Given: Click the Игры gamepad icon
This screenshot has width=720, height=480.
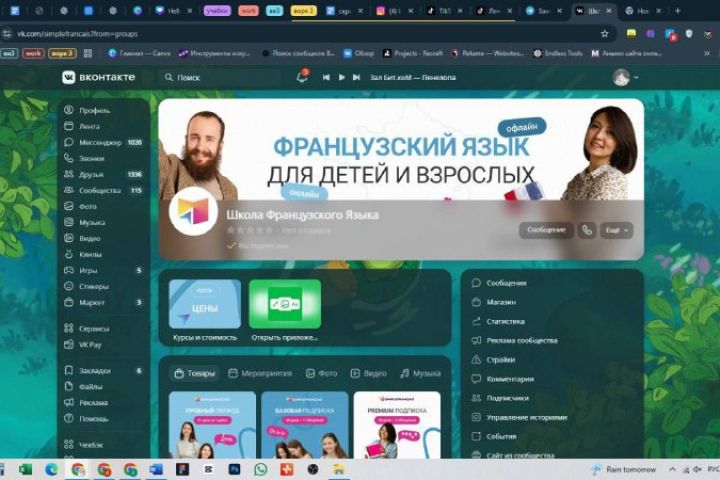Looking at the screenshot, I should pyautogui.click(x=69, y=270).
